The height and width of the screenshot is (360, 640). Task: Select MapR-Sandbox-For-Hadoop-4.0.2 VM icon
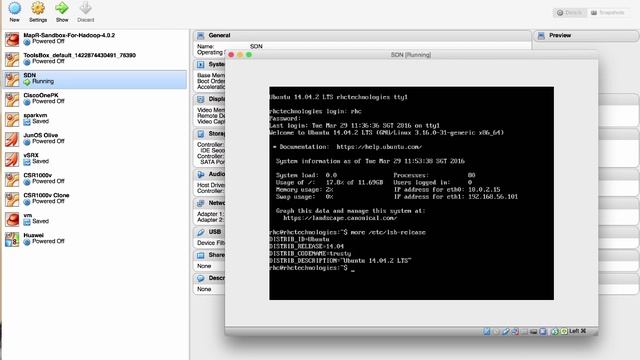[12, 39]
